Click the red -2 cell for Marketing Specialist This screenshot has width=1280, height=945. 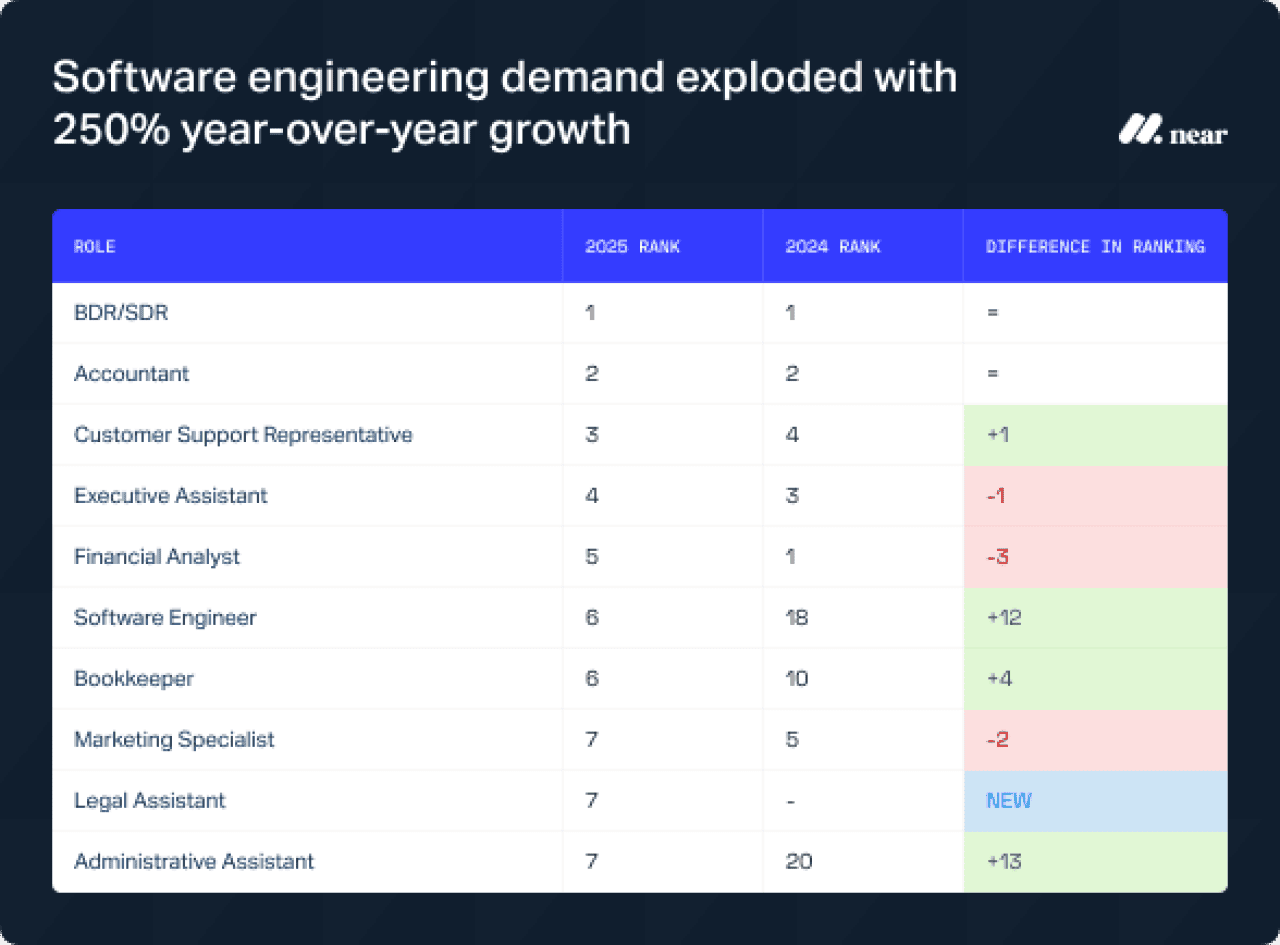pyautogui.click(x=996, y=739)
